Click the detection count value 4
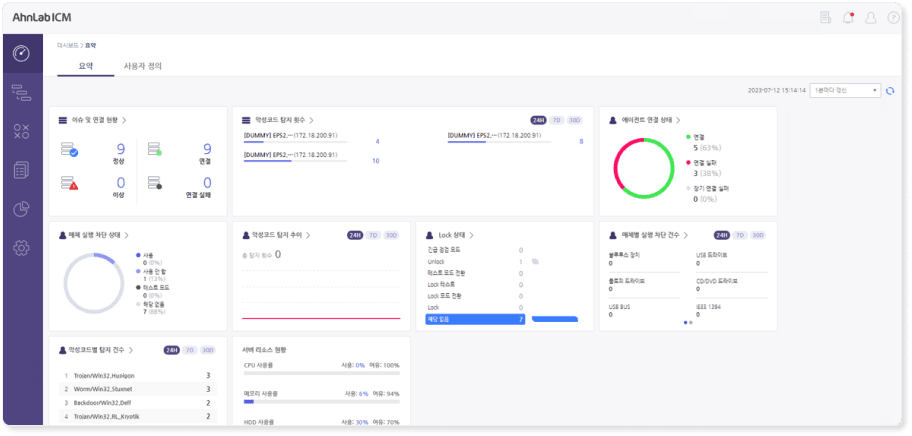 coord(377,141)
